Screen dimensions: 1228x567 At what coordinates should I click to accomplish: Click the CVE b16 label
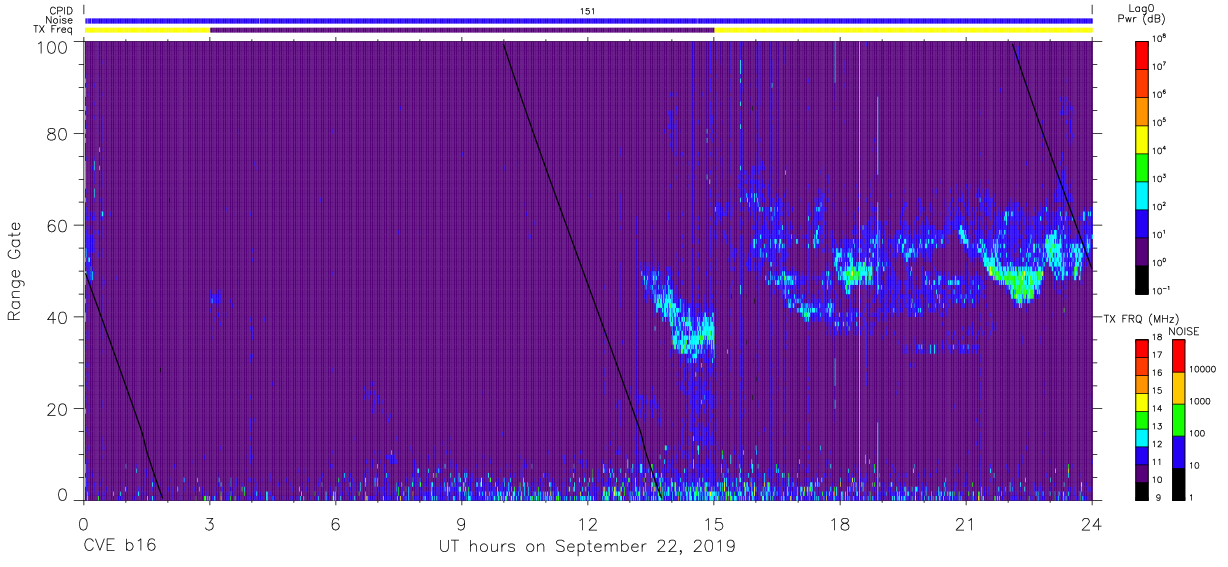tap(119, 547)
